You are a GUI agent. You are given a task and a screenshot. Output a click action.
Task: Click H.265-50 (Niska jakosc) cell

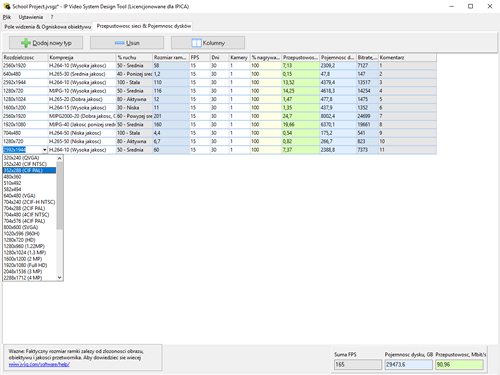coord(82,141)
